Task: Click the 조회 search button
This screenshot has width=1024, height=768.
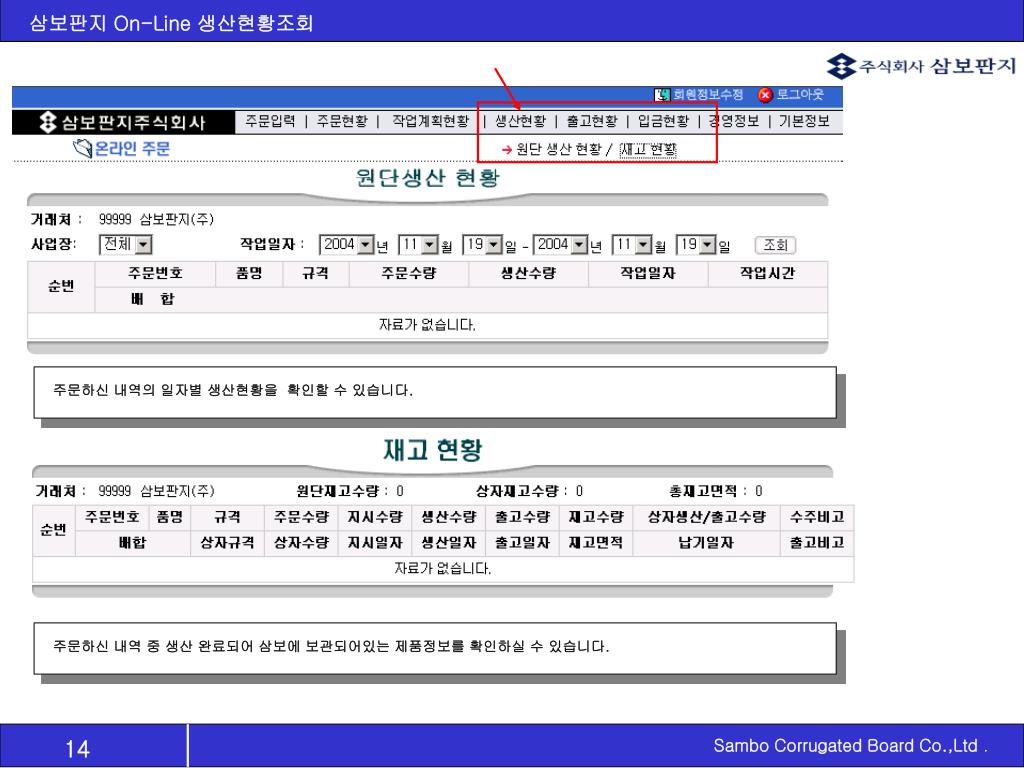Action: pyautogui.click(x=775, y=246)
